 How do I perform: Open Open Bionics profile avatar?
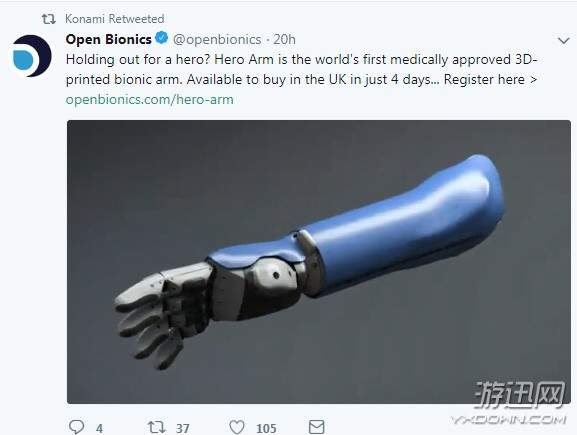click(x=31, y=56)
